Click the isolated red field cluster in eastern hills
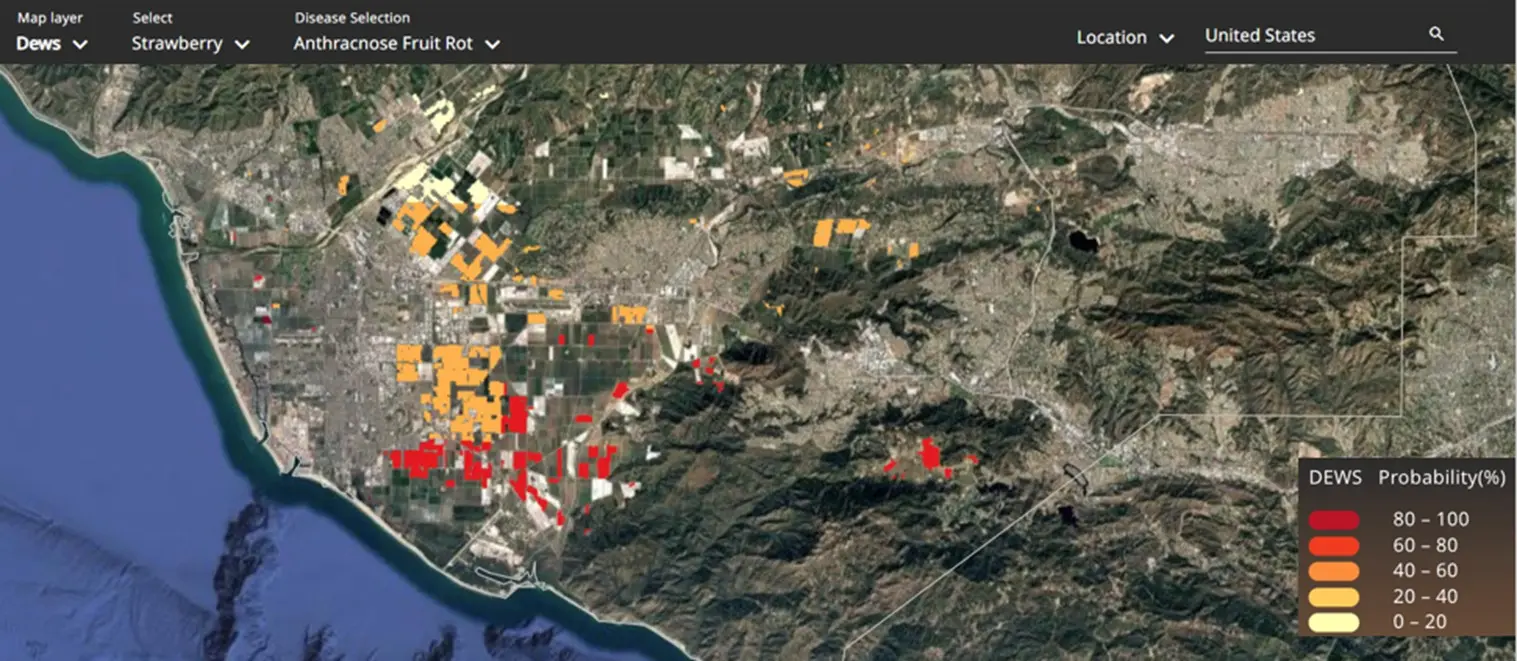 click(x=931, y=455)
